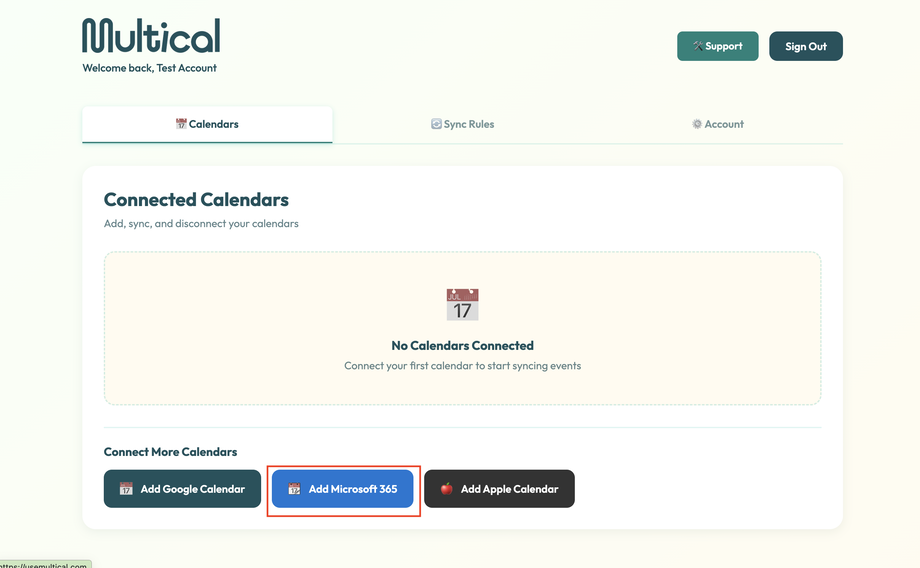Click the calendar icon in Calendars tab
Screen dimensions: 920x568
coord(181,124)
